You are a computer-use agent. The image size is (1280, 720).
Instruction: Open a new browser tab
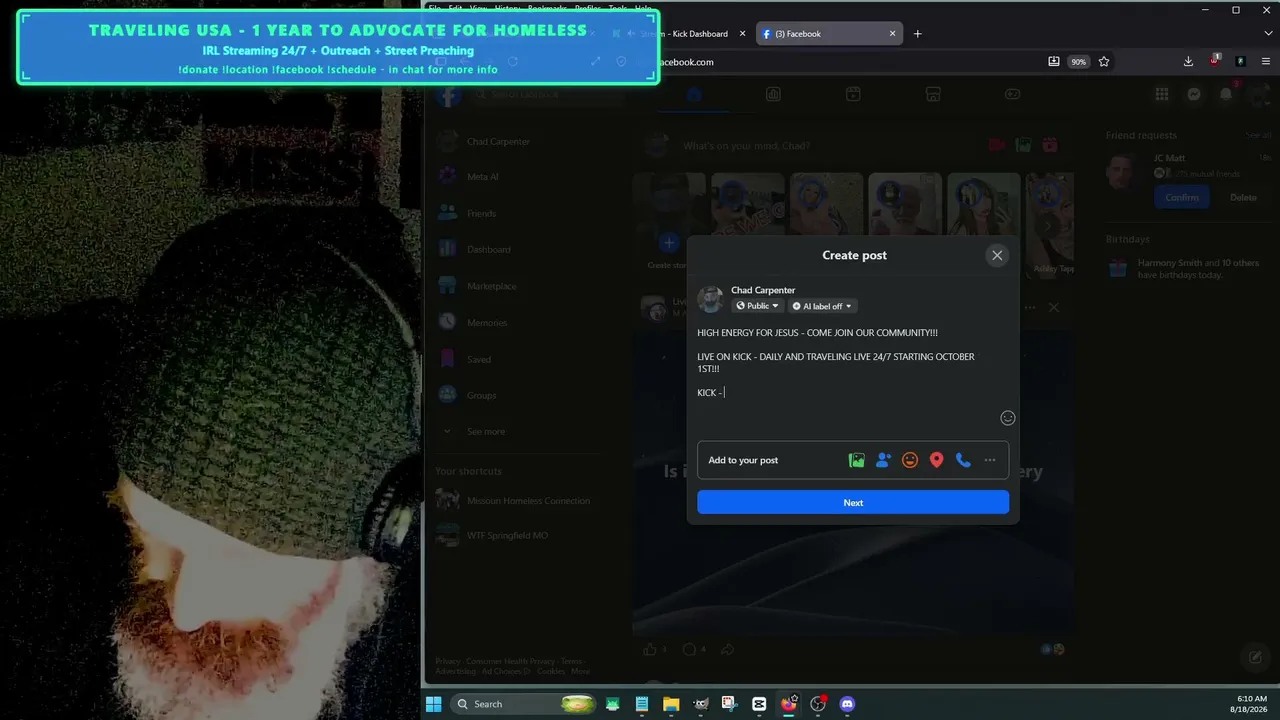[918, 34]
